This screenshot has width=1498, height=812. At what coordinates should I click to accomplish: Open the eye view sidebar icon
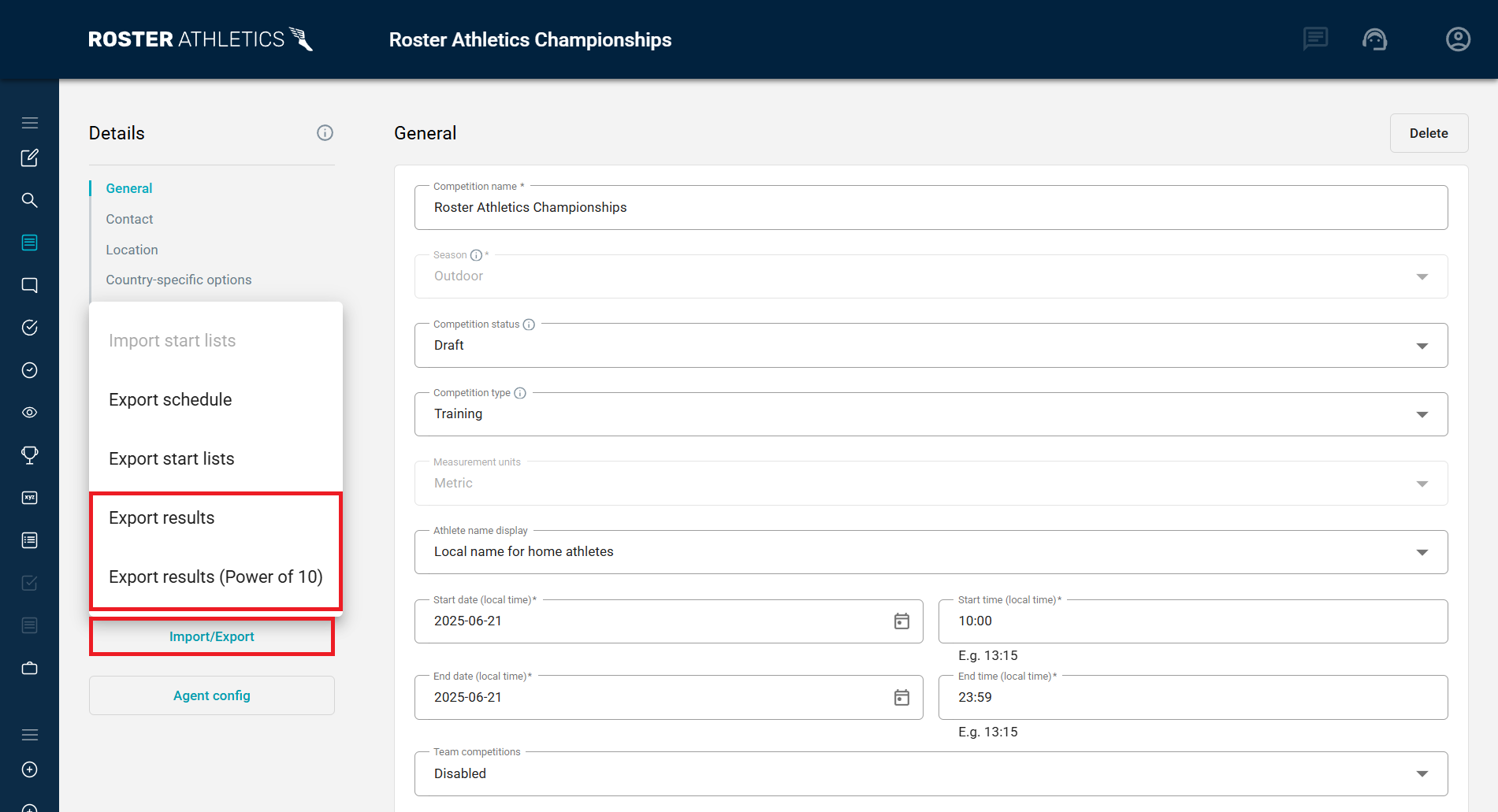point(30,413)
